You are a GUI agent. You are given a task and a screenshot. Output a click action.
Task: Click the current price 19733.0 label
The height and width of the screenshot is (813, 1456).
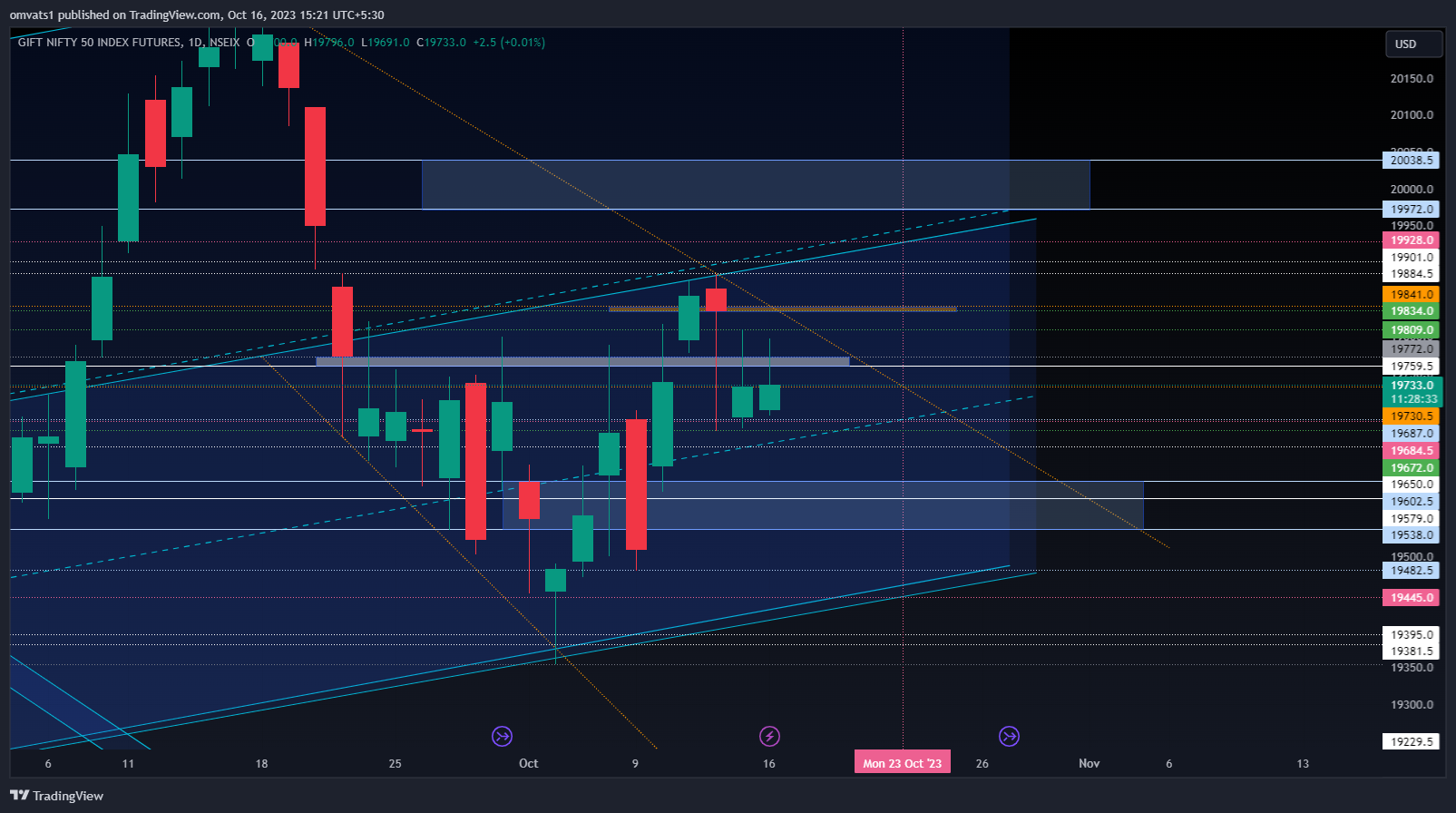[1412, 386]
